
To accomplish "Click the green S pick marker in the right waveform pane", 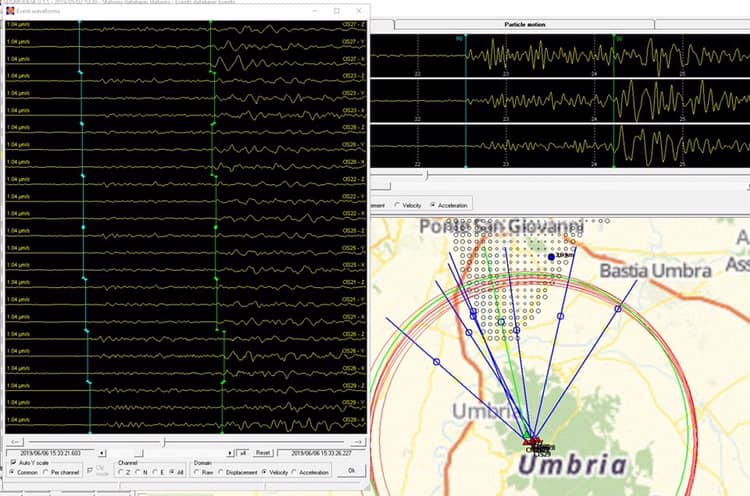I will pos(614,100).
